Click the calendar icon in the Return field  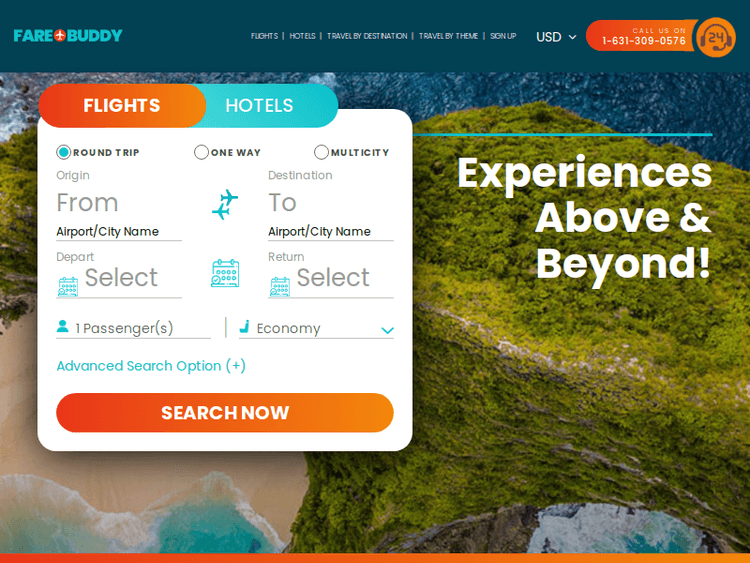coord(280,287)
